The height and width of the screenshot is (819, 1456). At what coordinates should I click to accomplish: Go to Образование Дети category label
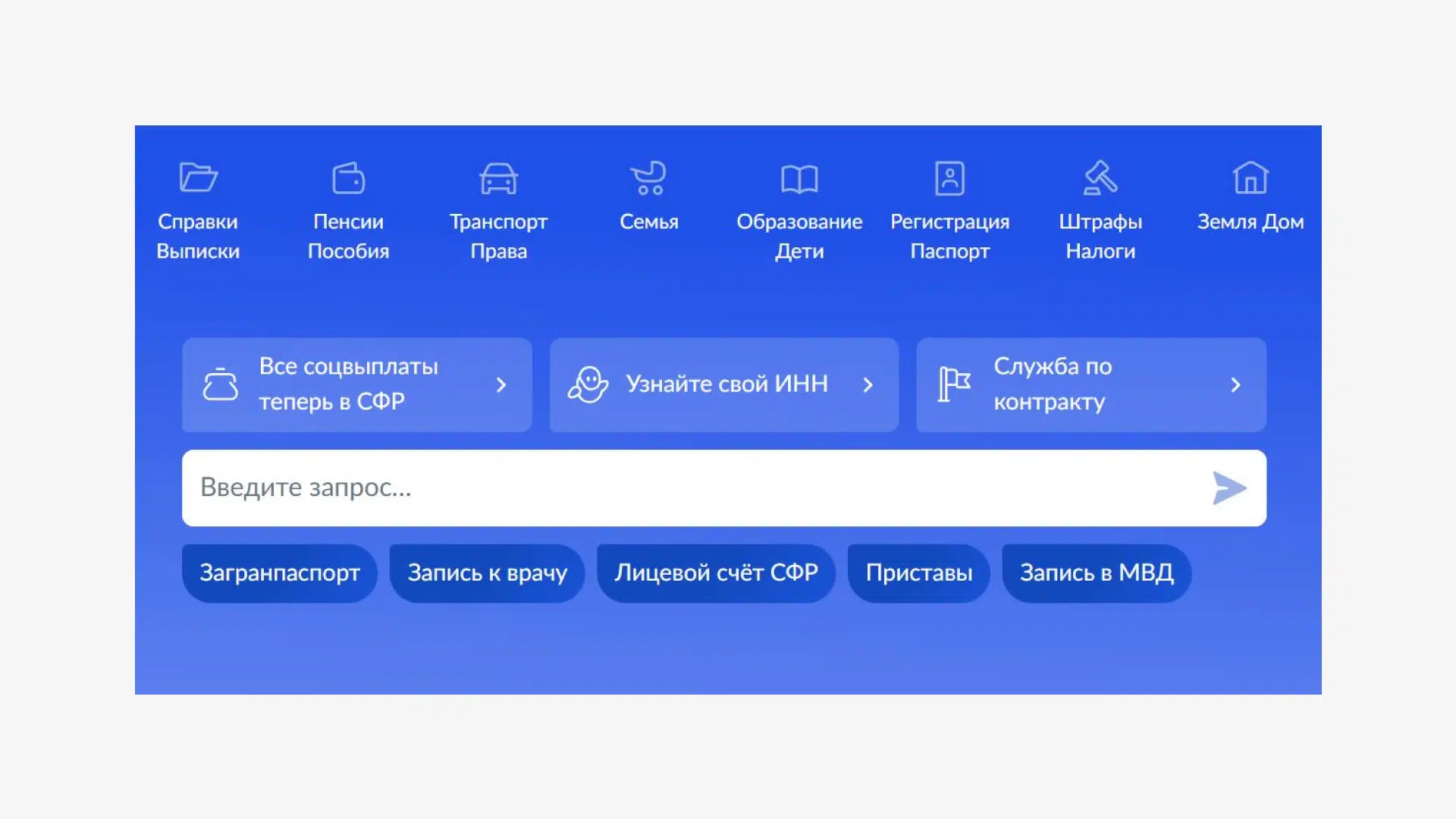799,237
